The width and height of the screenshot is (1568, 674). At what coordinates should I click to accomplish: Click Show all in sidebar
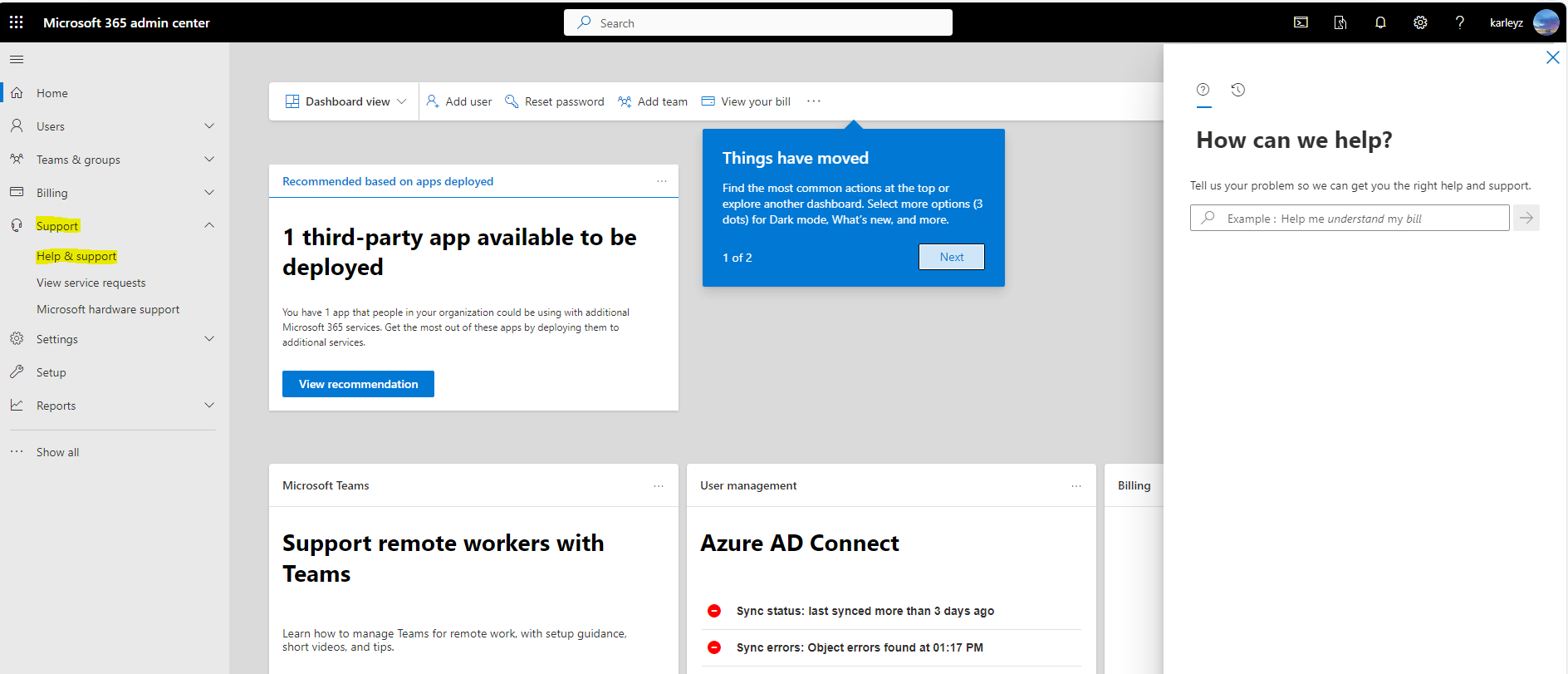57,452
